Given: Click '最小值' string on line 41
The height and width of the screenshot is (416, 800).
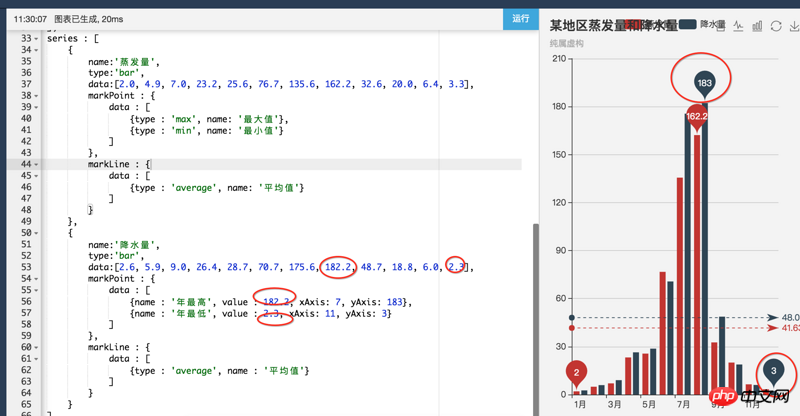Looking at the screenshot, I should 260,131.
